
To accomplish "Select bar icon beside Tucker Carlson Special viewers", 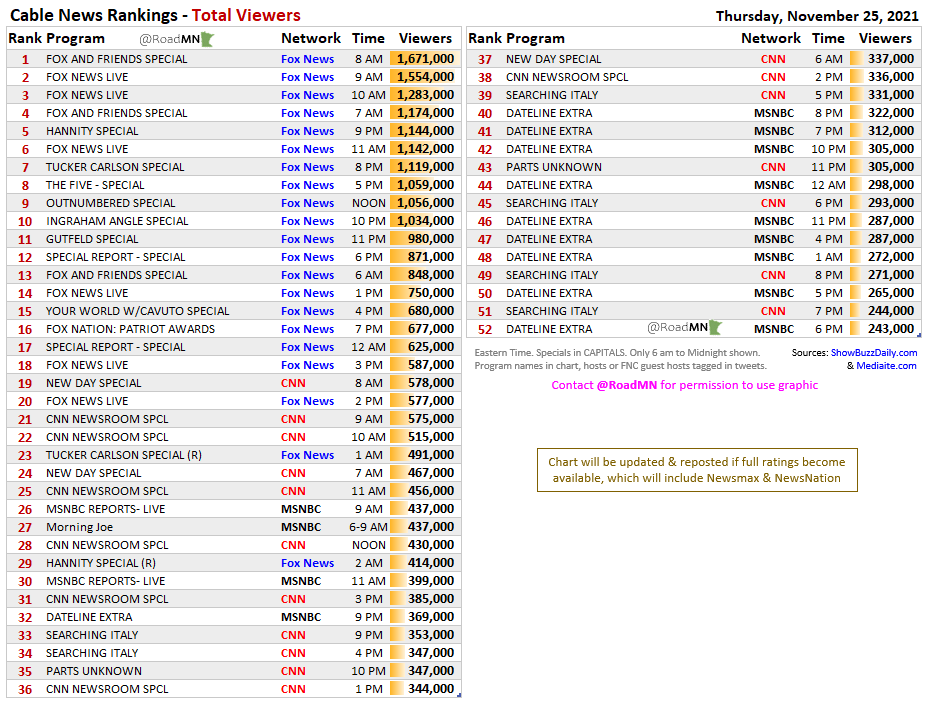I will click(x=397, y=167).
